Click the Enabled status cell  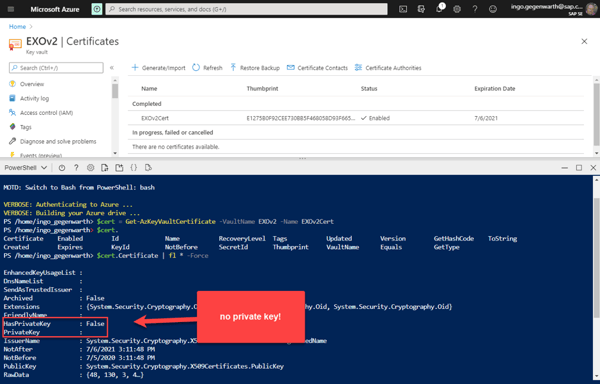pyautogui.click(x=375, y=118)
